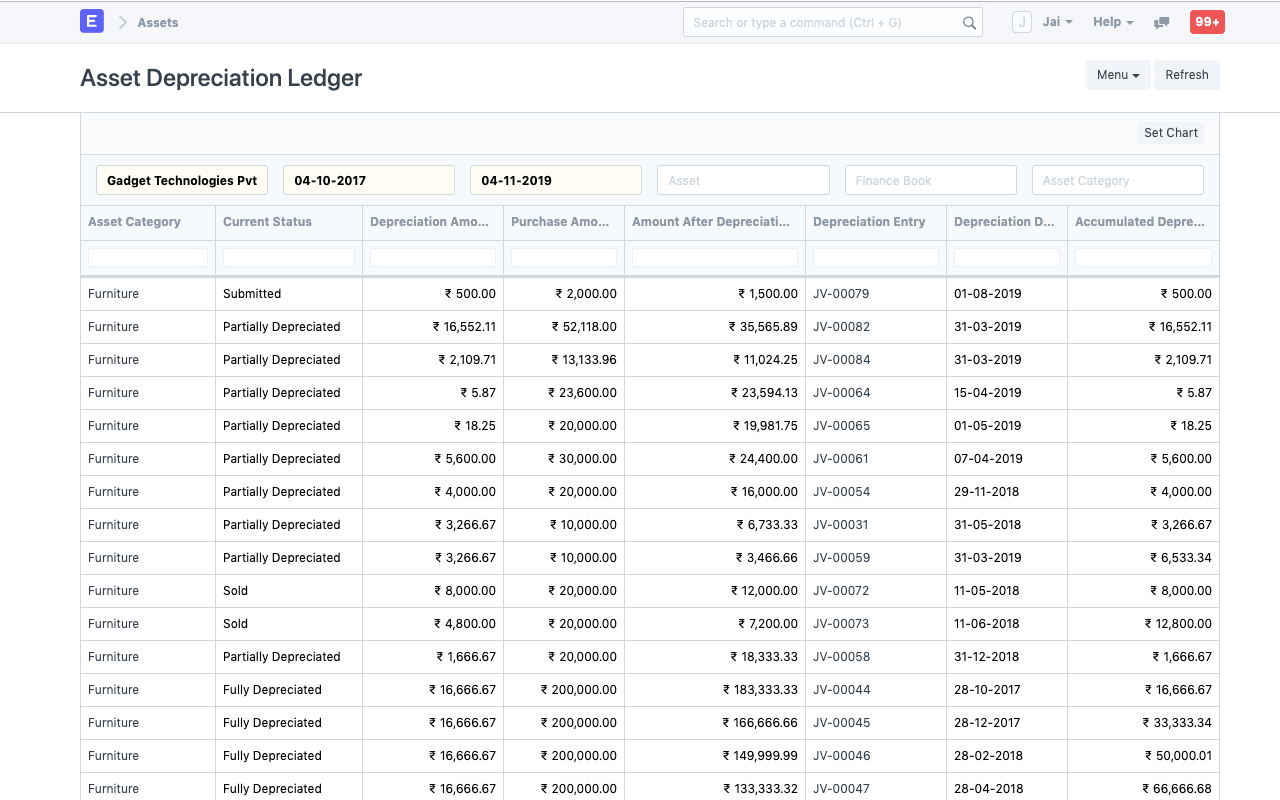This screenshot has height=800, width=1280.
Task: Open journal entry JV-00044
Action: pos(840,689)
